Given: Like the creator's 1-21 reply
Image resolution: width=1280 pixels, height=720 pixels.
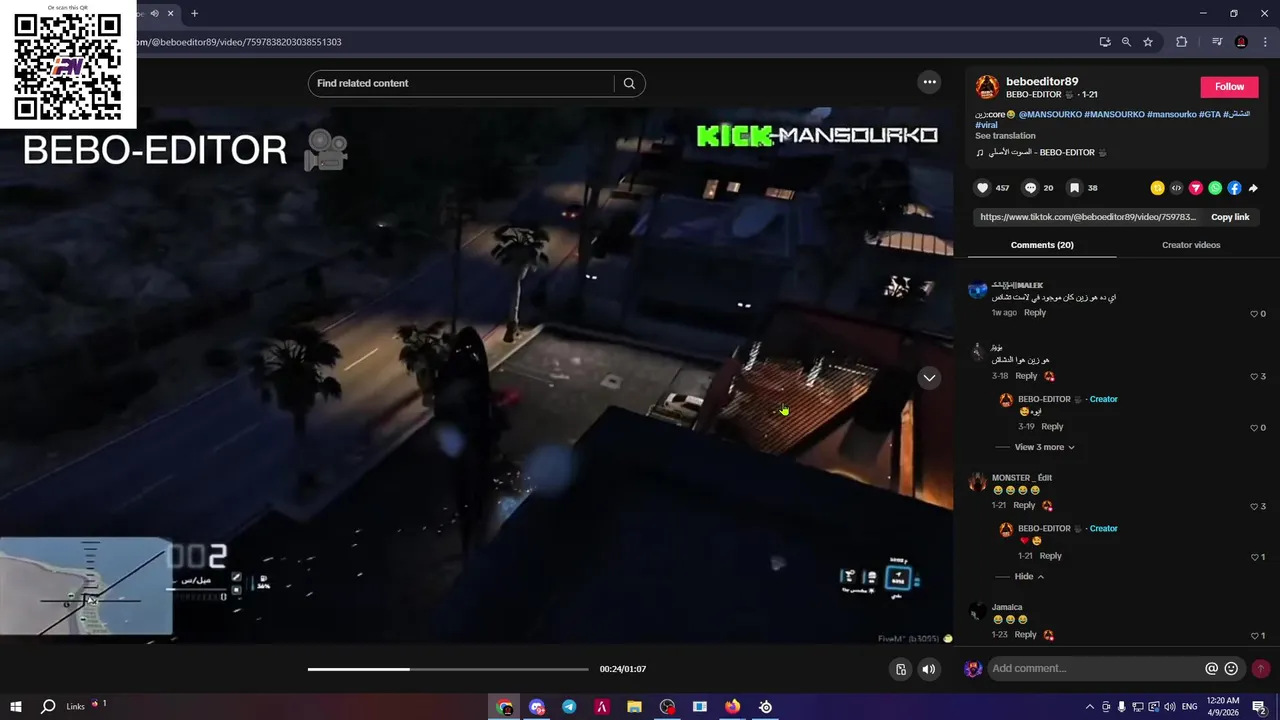Looking at the screenshot, I should [x=1257, y=556].
